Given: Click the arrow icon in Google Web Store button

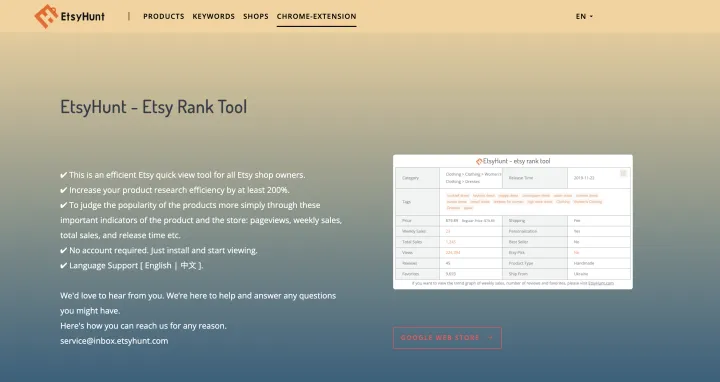Looking at the screenshot, I should click(x=490, y=338).
